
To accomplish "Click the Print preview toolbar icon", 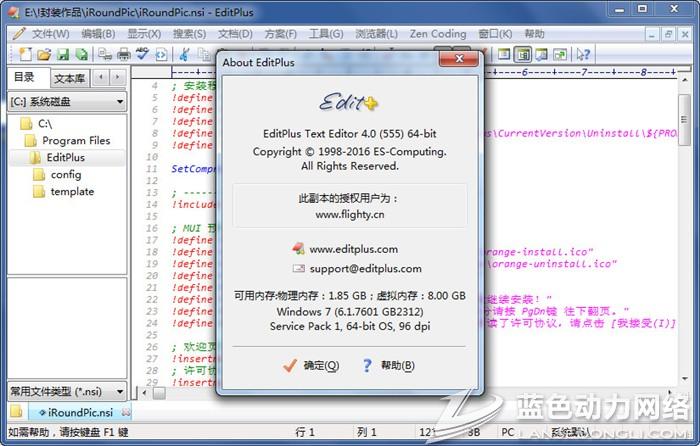I will 105,54.
